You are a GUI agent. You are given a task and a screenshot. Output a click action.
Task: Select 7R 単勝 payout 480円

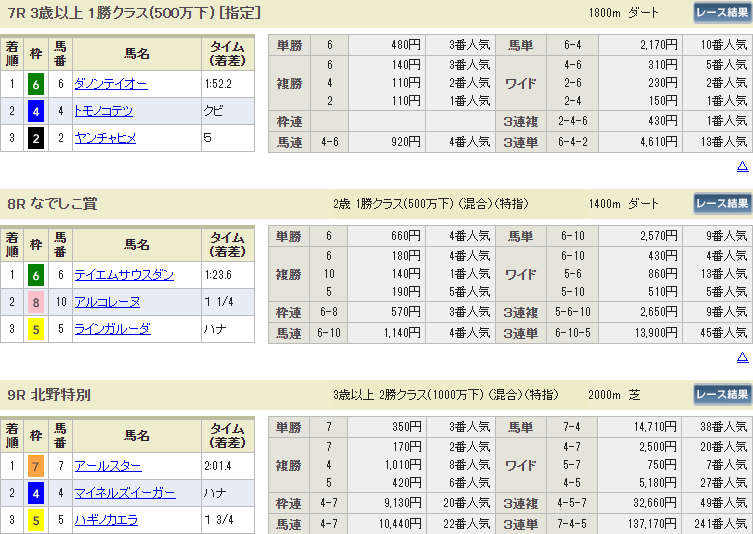[406, 45]
